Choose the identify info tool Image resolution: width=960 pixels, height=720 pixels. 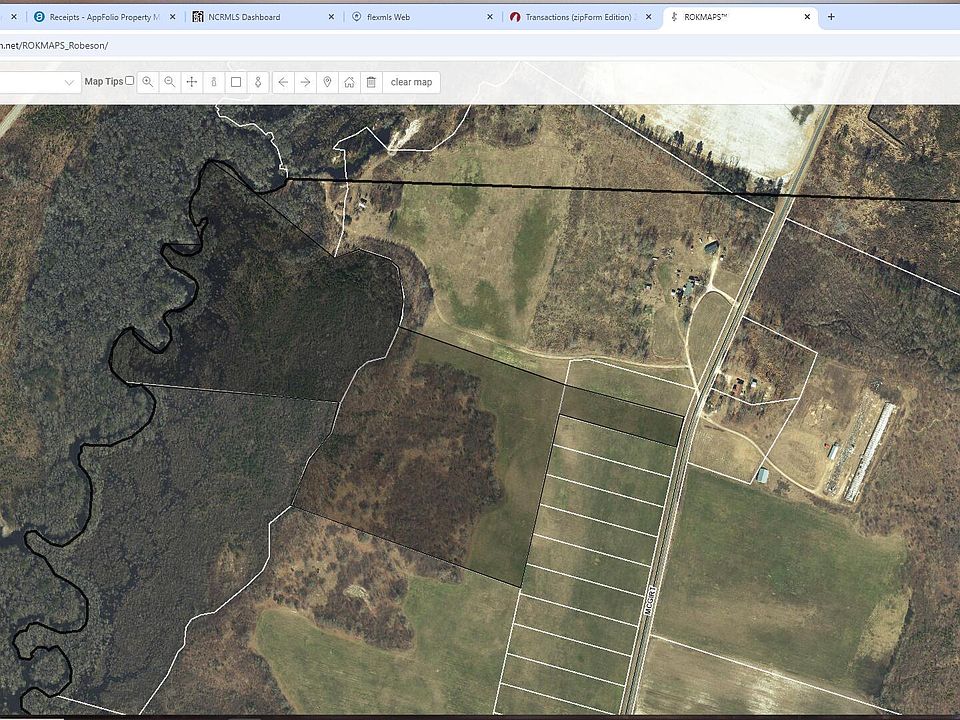[214, 82]
